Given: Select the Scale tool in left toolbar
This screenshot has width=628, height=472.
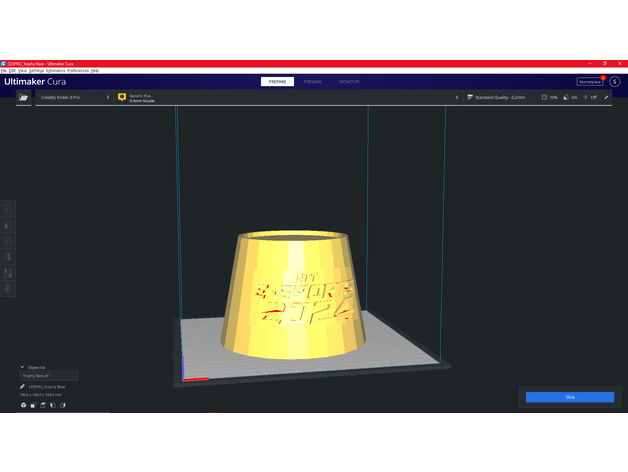Looking at the screenshot, I should pos(10,224).
